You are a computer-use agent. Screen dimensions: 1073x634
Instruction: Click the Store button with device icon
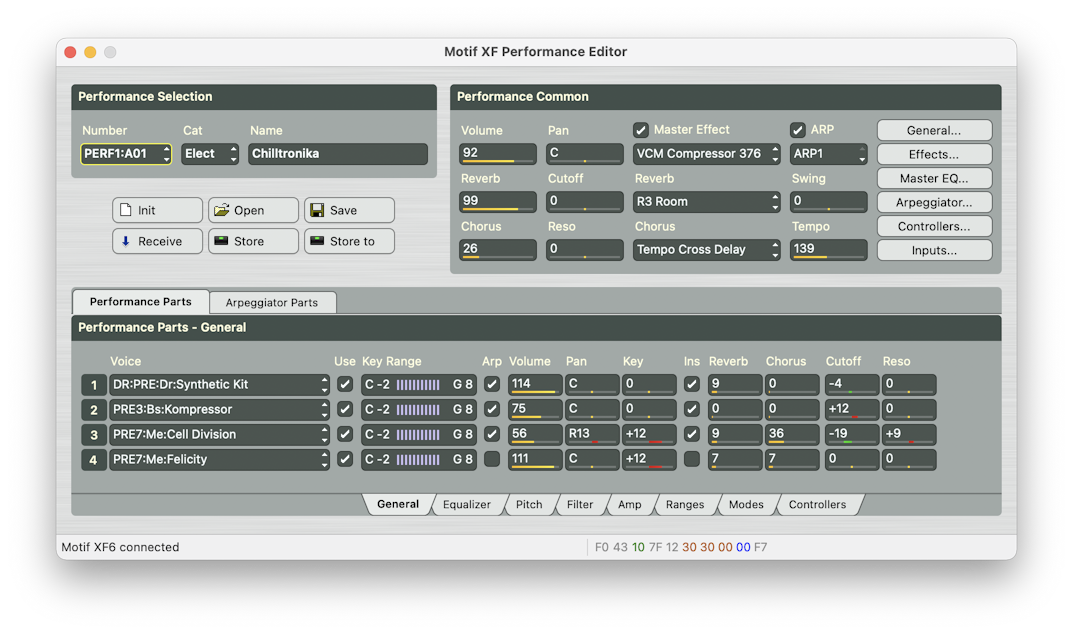pos(253,241)
